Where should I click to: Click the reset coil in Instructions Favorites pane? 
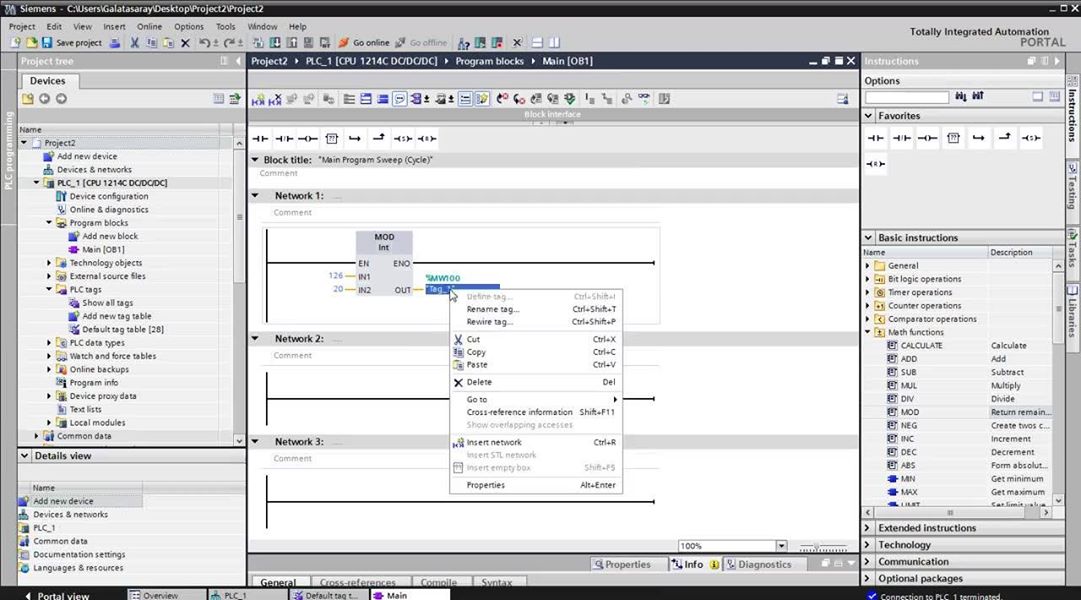point(876,164)
